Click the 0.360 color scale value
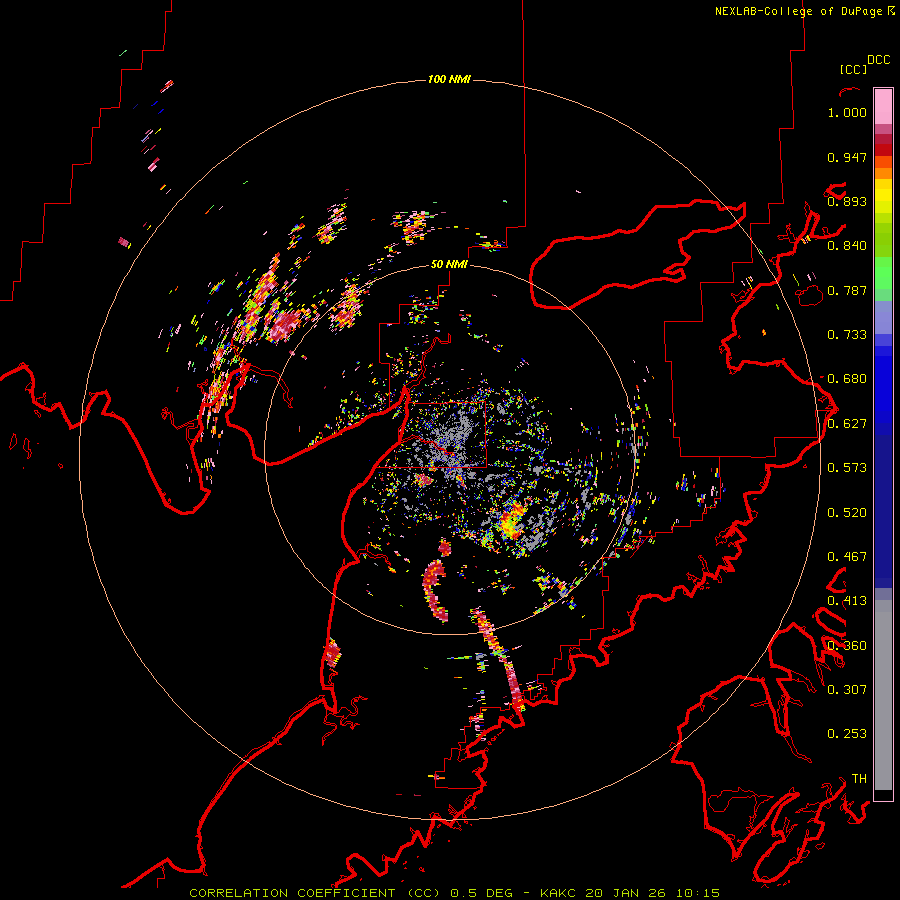This screenshot has width=900, height=900. (847, 646)
